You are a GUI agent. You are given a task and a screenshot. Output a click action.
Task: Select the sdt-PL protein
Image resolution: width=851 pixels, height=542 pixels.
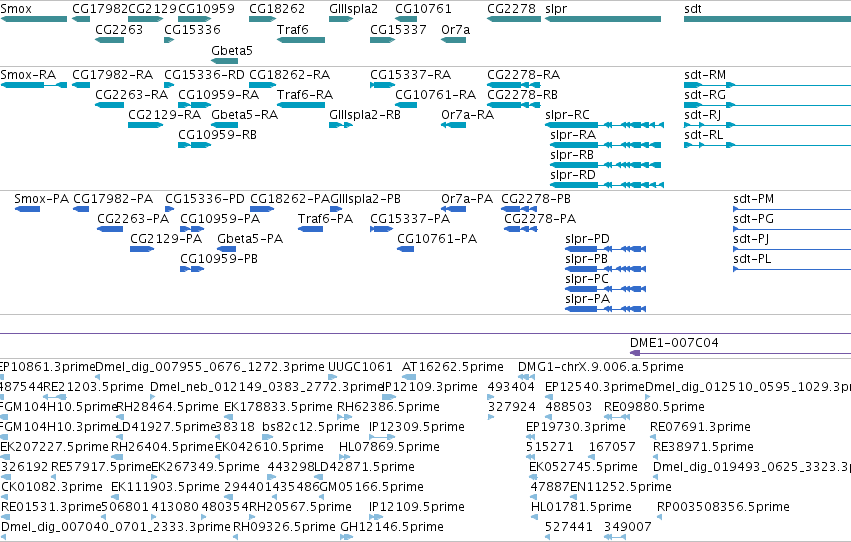[x=792, y=269]
